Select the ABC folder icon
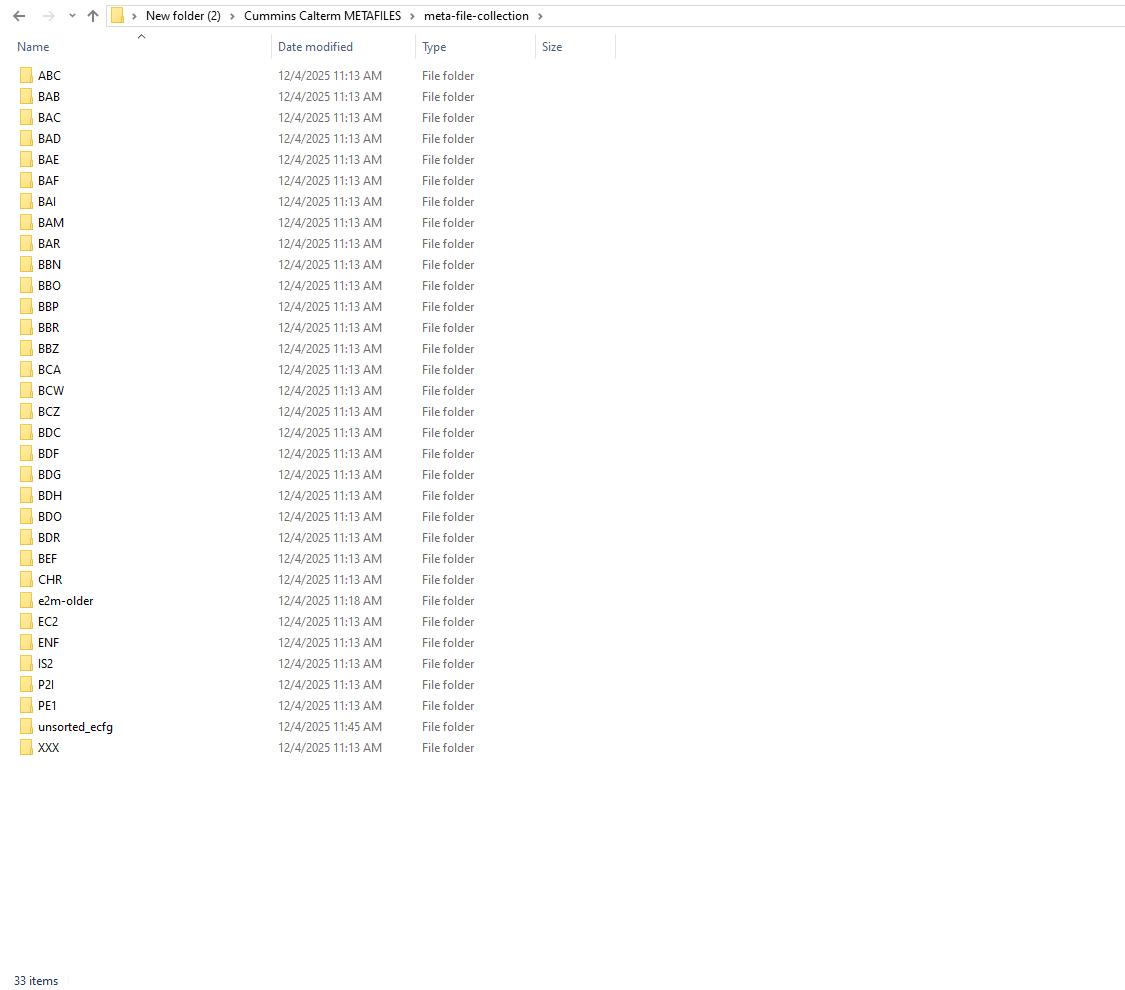Screen dimensions: 1125x990 coord(27,75)
